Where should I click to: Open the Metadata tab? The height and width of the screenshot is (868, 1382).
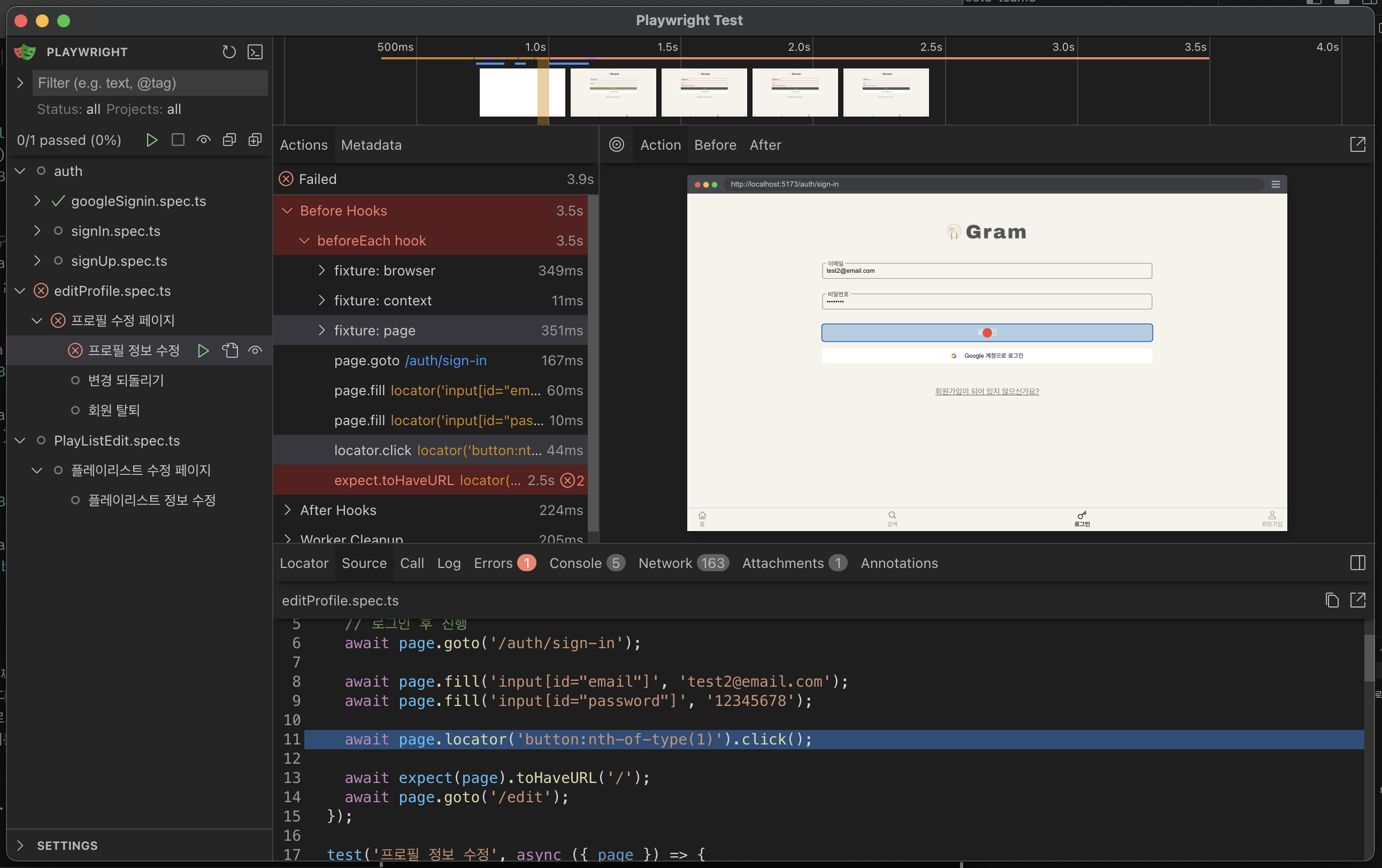click(371, 145)
